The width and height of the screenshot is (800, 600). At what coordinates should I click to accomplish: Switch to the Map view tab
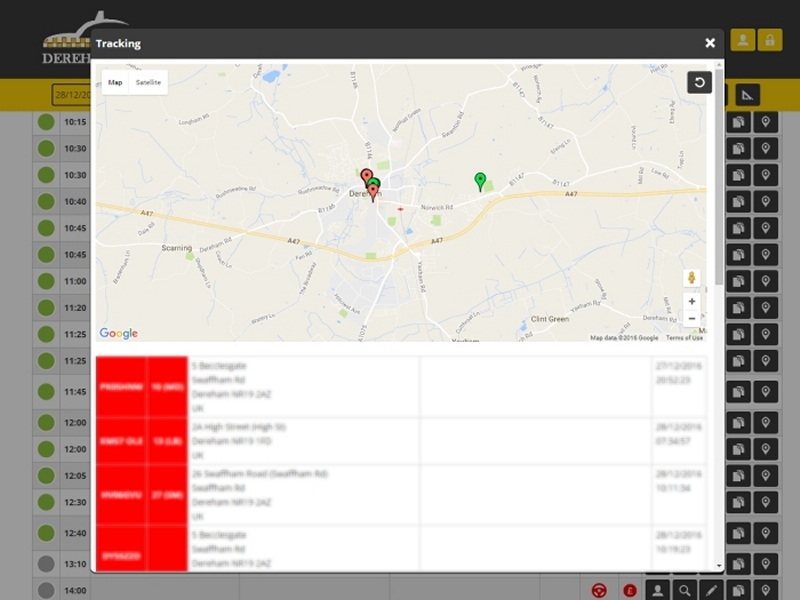[115, 83]
